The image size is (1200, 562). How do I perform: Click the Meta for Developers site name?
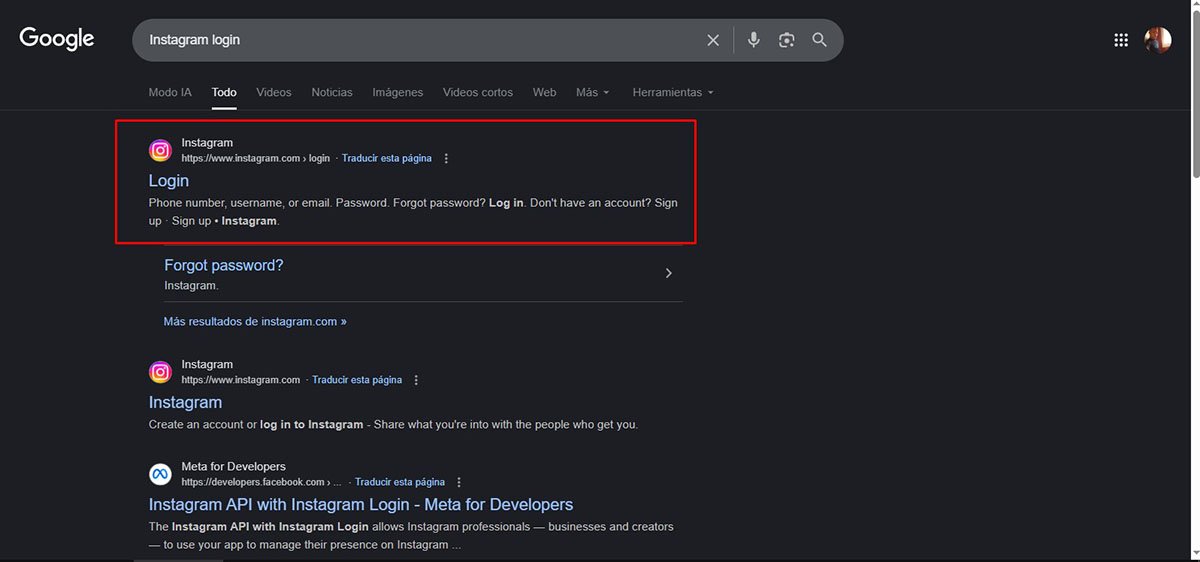click(233, 466)
